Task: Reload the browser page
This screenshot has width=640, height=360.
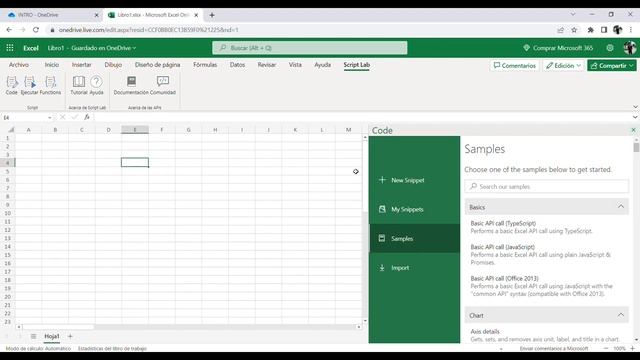Action: pyautogui.click(x=36, y=30)
